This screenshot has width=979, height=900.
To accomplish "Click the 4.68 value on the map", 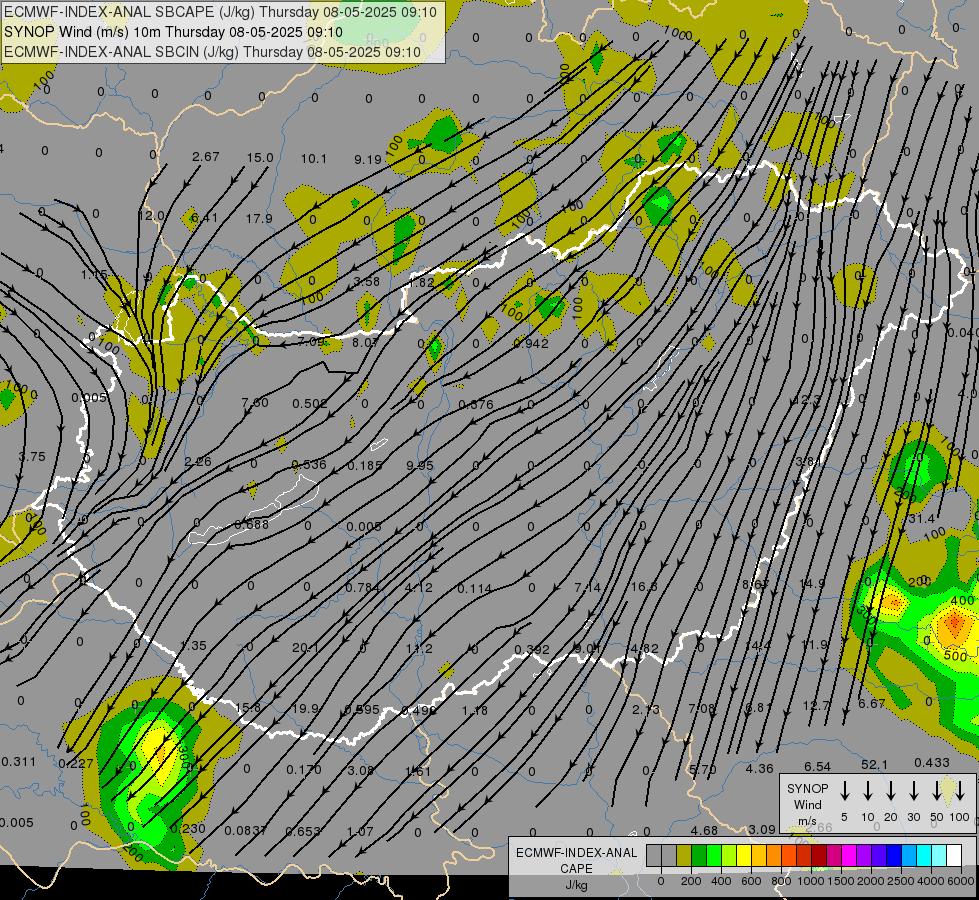I will (704, 830).
